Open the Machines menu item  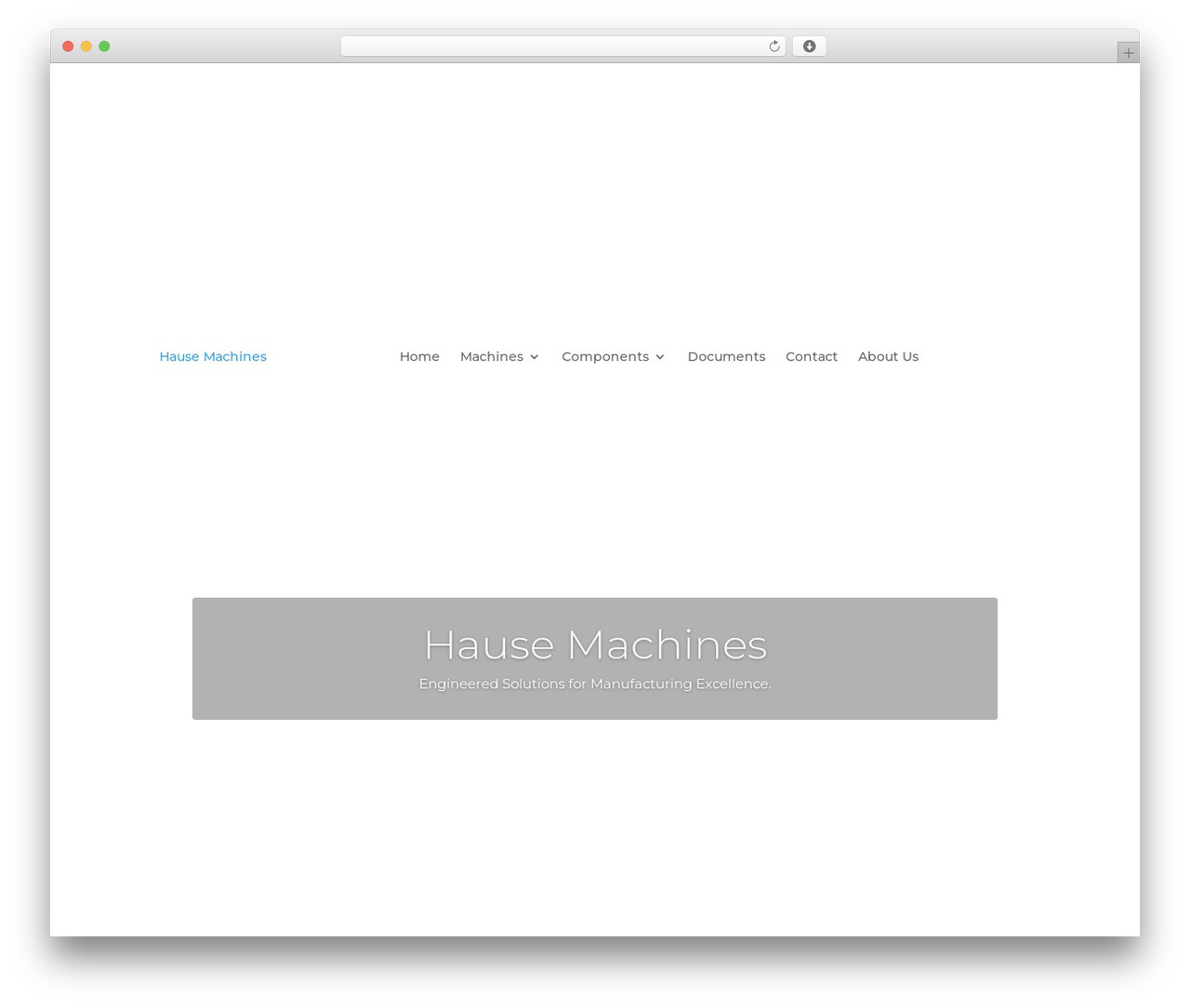click(x=492, y=356)
